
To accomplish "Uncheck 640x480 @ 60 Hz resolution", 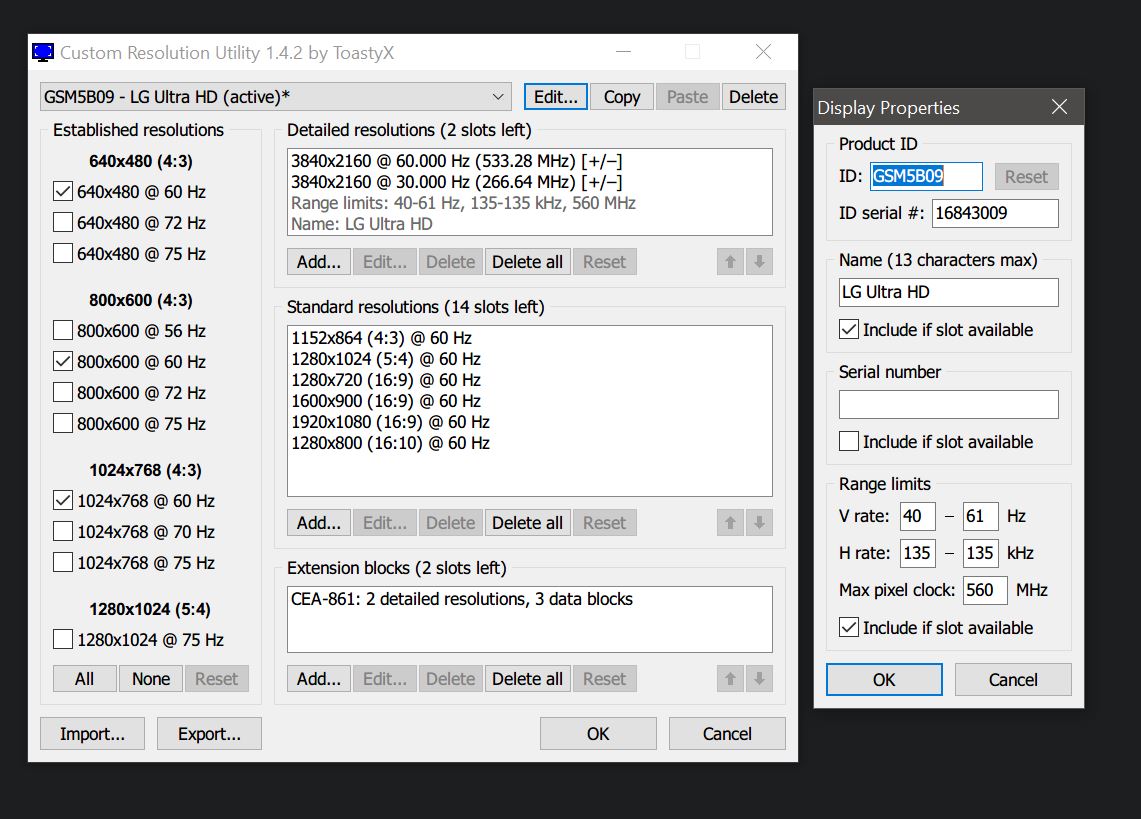I will click(63, 192).
